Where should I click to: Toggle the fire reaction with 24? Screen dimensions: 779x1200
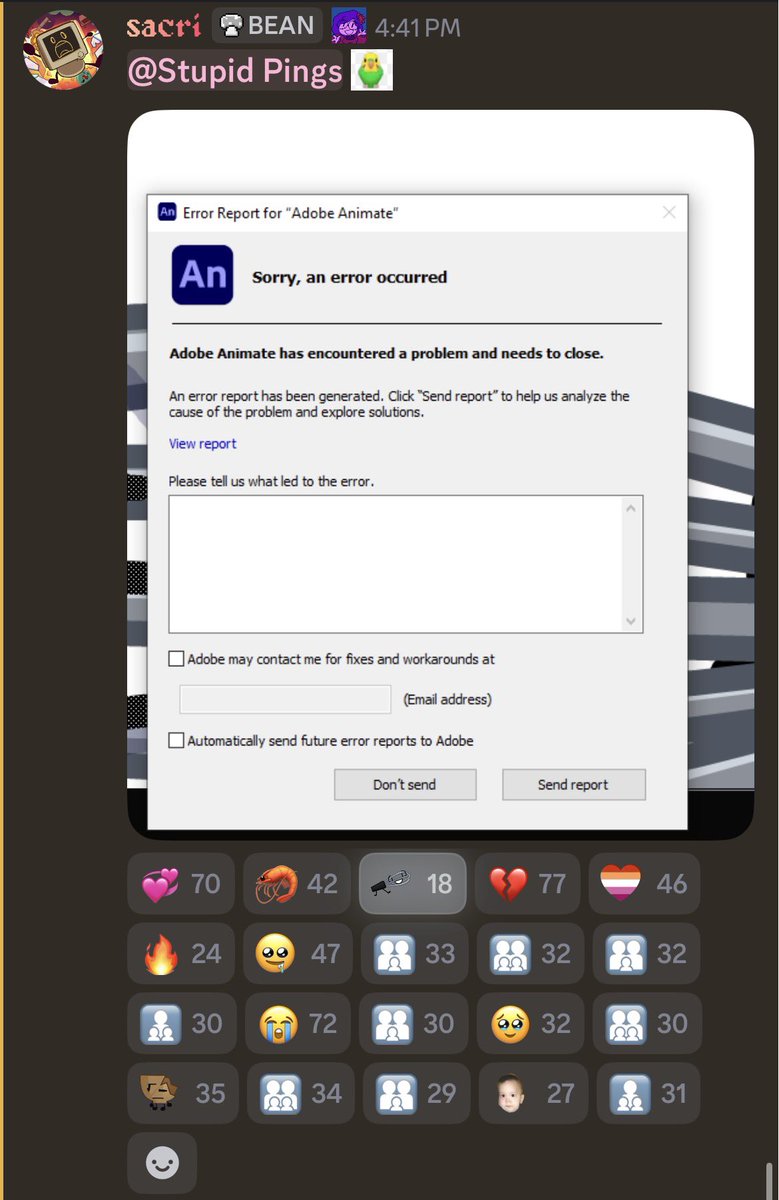pyautogui.click(x=182, y=954)
